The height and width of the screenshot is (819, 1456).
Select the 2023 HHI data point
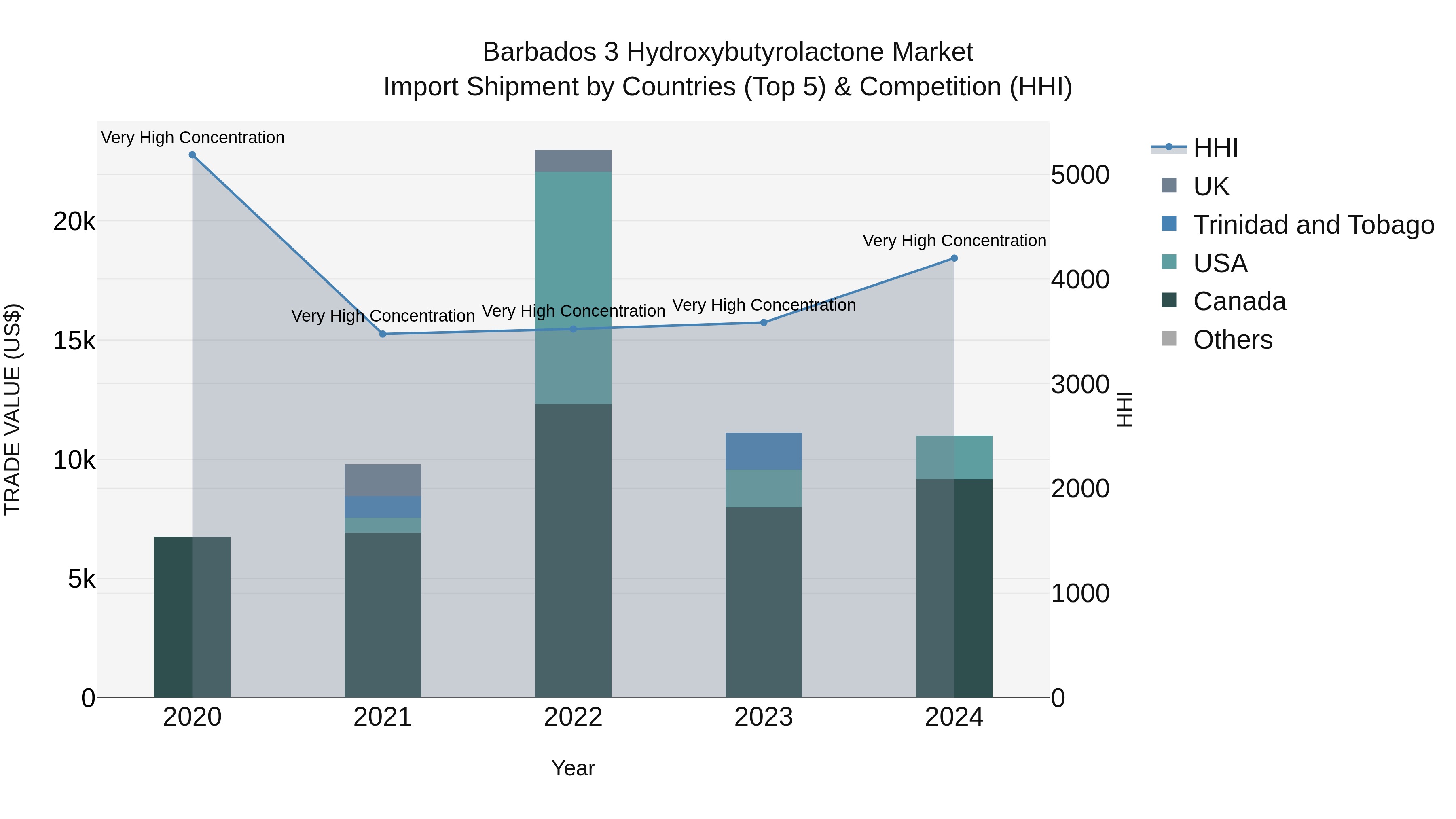[x=764, y=323]
